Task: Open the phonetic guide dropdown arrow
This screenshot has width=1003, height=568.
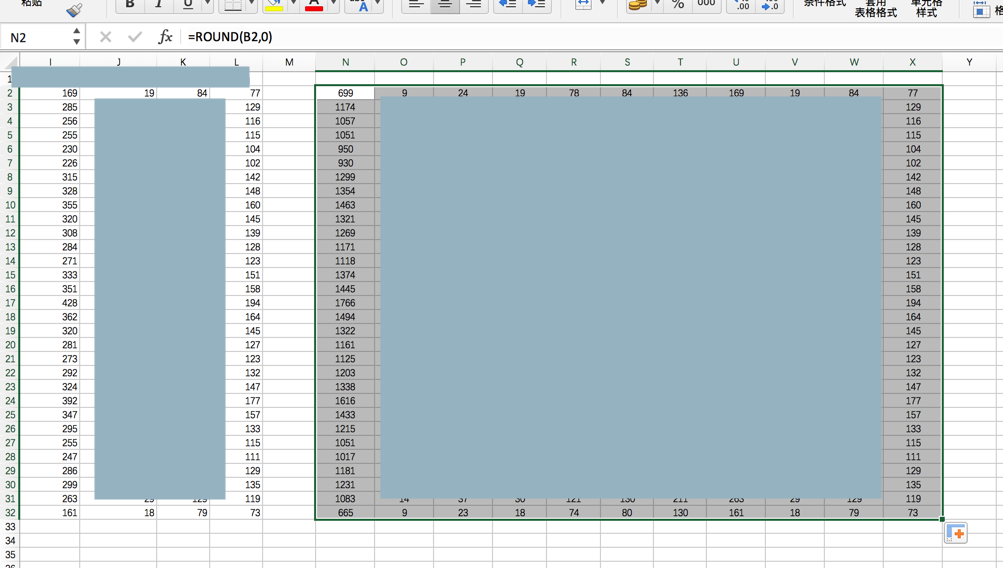Action: [378, 4]
